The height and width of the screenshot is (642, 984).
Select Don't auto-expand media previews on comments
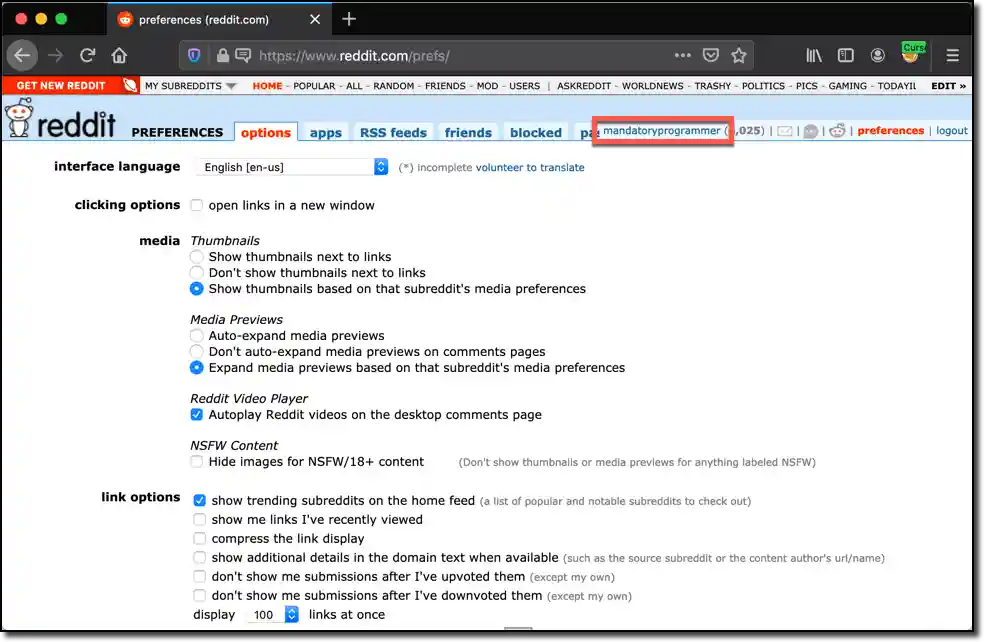click(196, 351)
